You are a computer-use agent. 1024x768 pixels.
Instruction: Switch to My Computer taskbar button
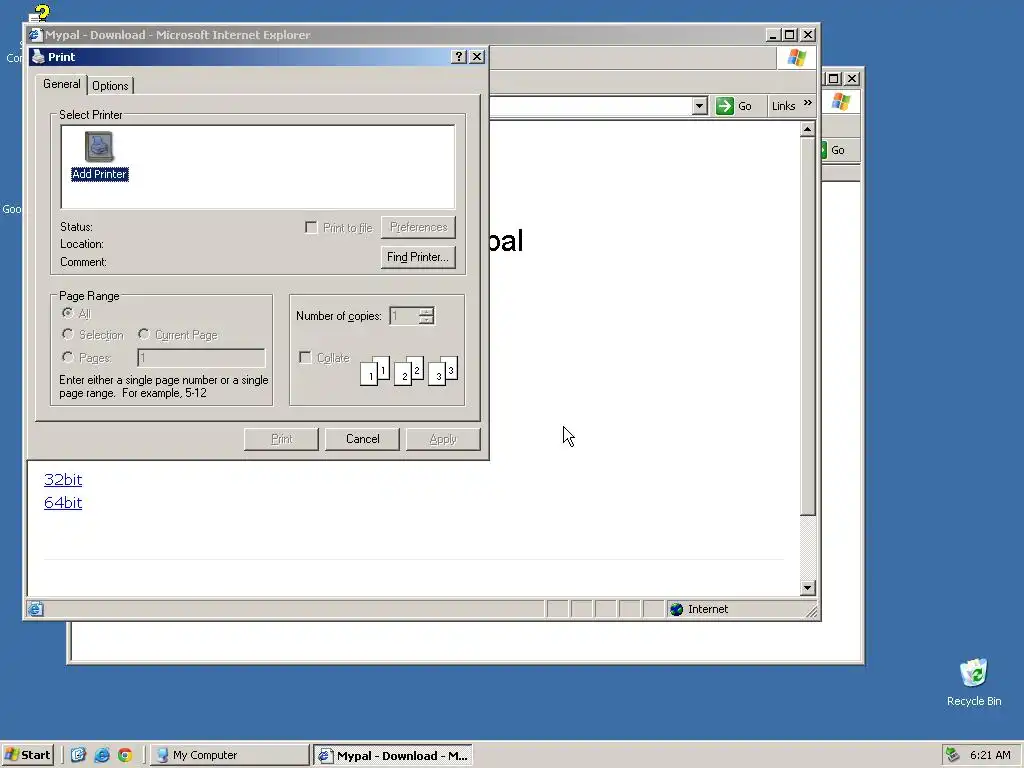[x=230, y=755]
